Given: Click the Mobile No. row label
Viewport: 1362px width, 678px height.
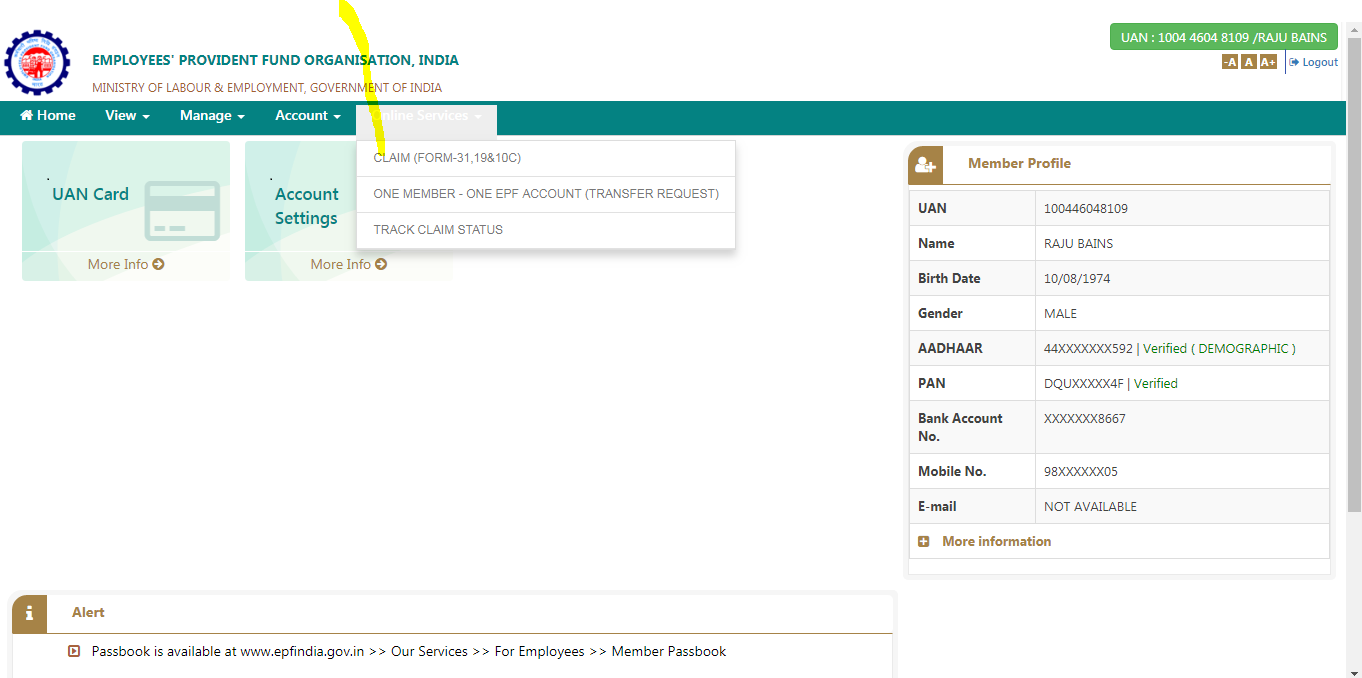Looking at the screenshot, I should point(952,472).
